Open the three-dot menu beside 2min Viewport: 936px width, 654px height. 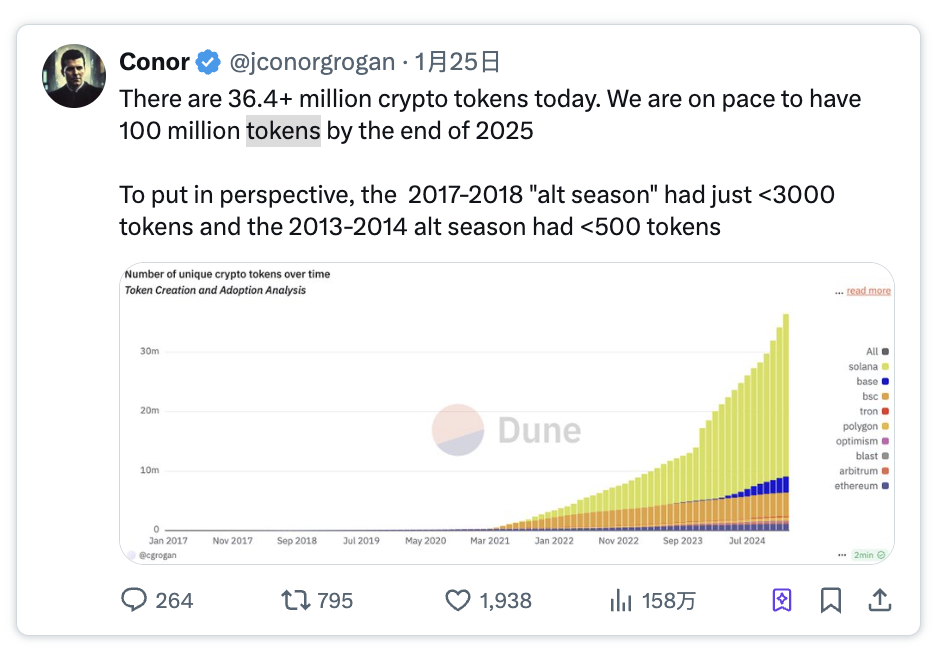click(x=842, y=555)
